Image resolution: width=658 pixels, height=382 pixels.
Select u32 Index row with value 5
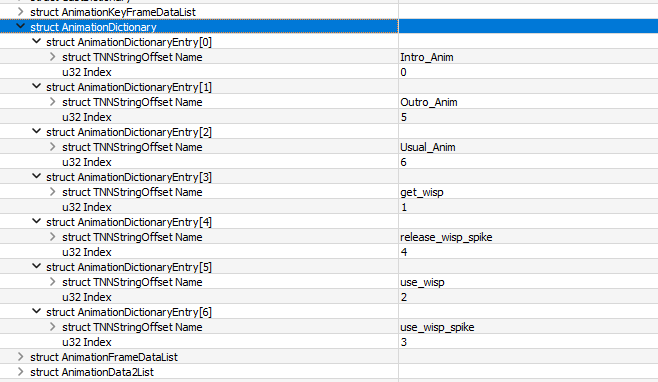click(x=329, y=117)
